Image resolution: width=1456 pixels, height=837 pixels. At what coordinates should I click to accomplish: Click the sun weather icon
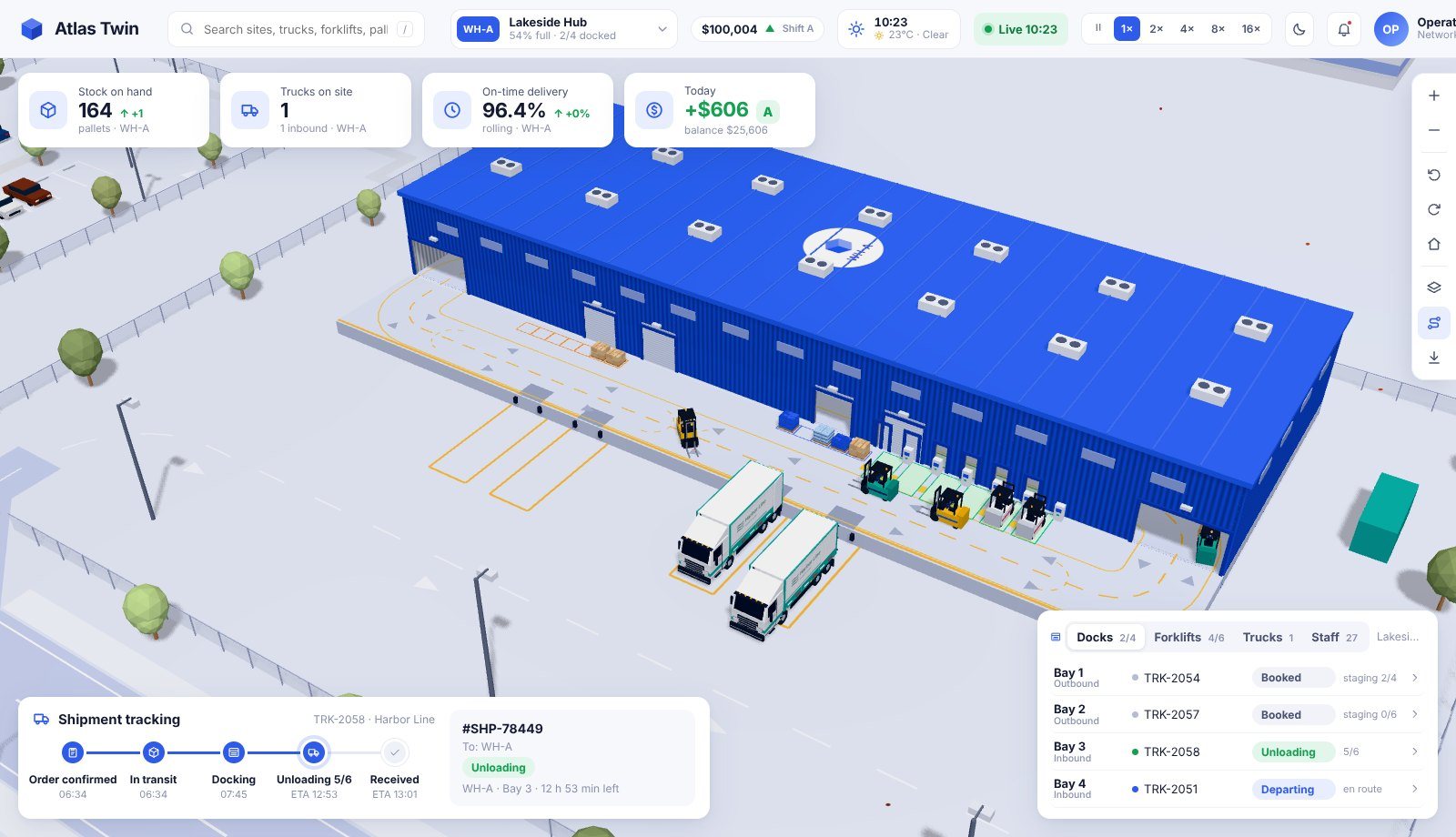coord(856,29)
